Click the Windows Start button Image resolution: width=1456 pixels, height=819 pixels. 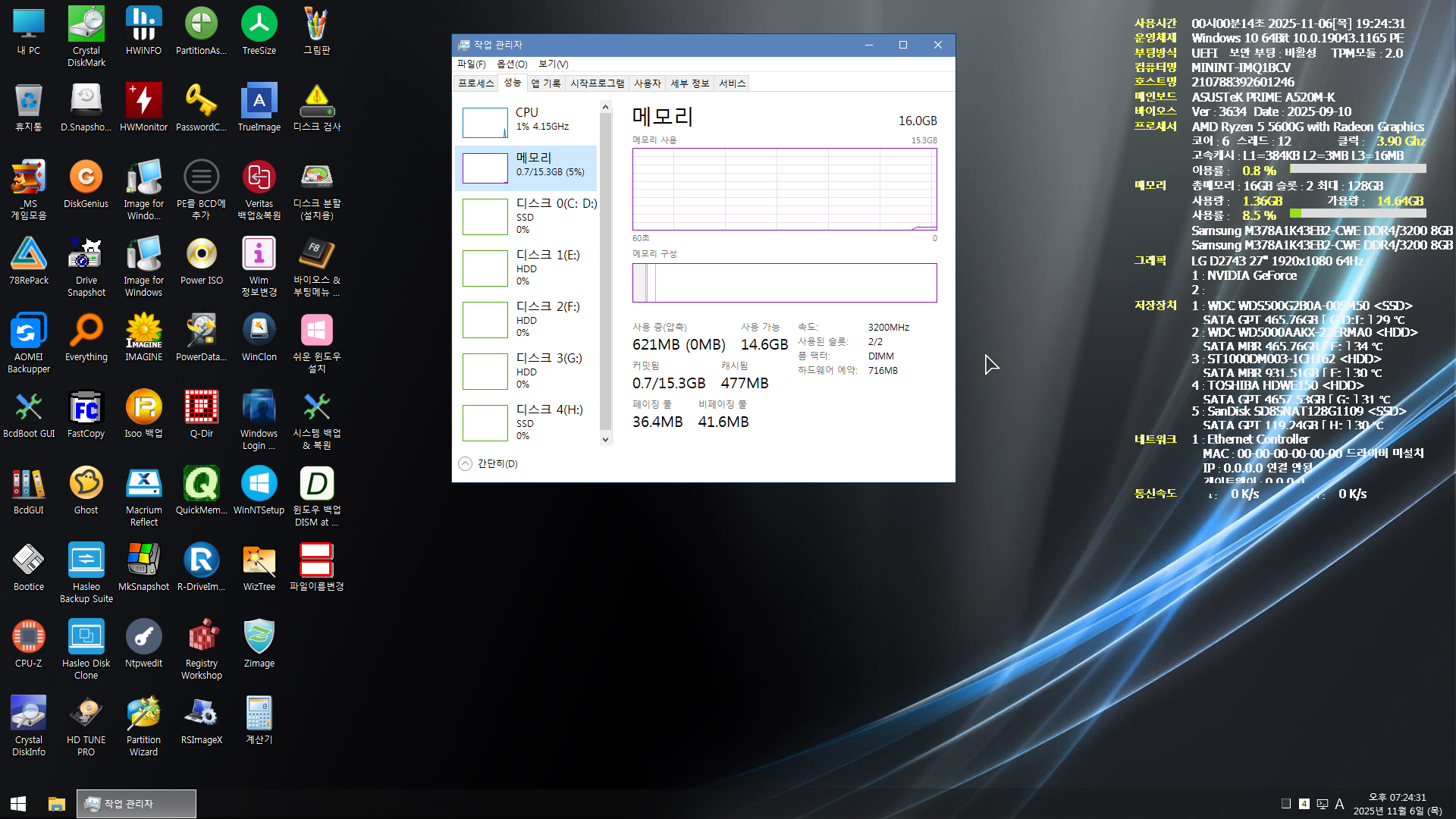coord(18,804)
